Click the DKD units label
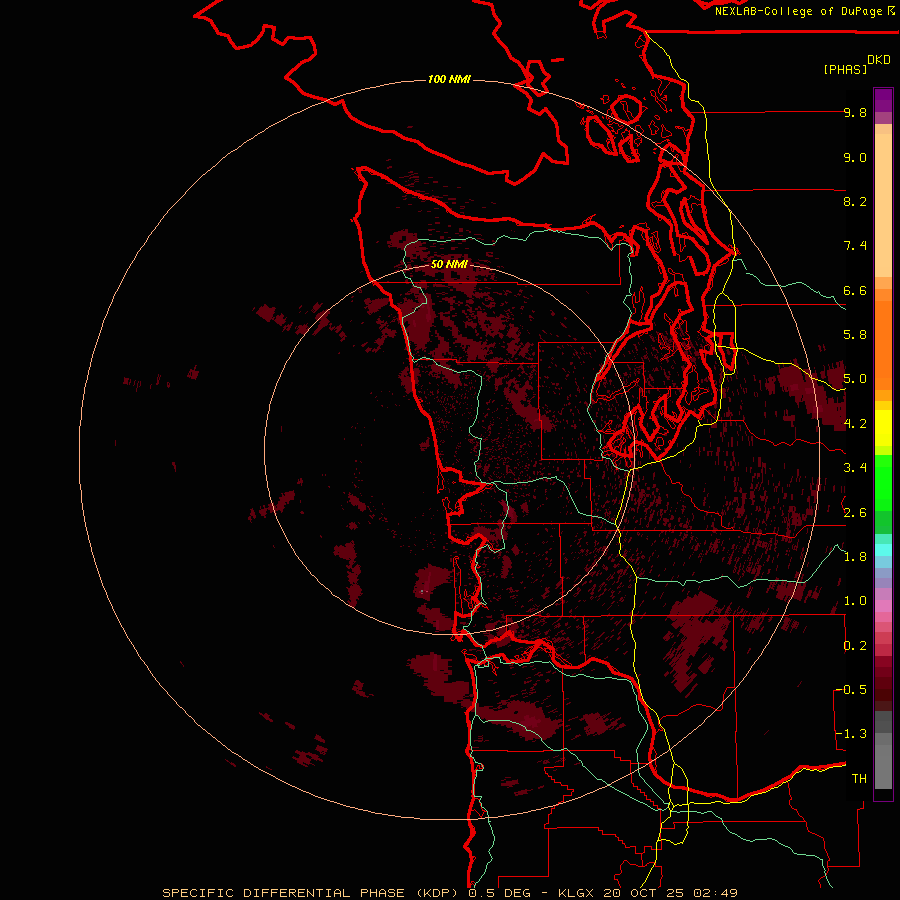 (x=879, y=60)
